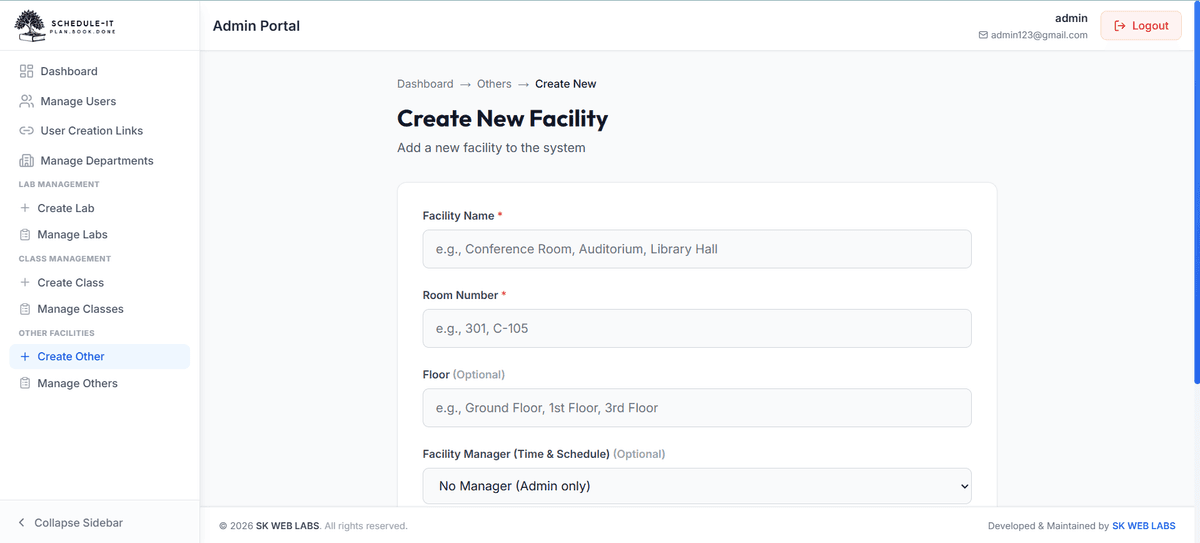Click the Room Number field label

(x=464, y=295)
